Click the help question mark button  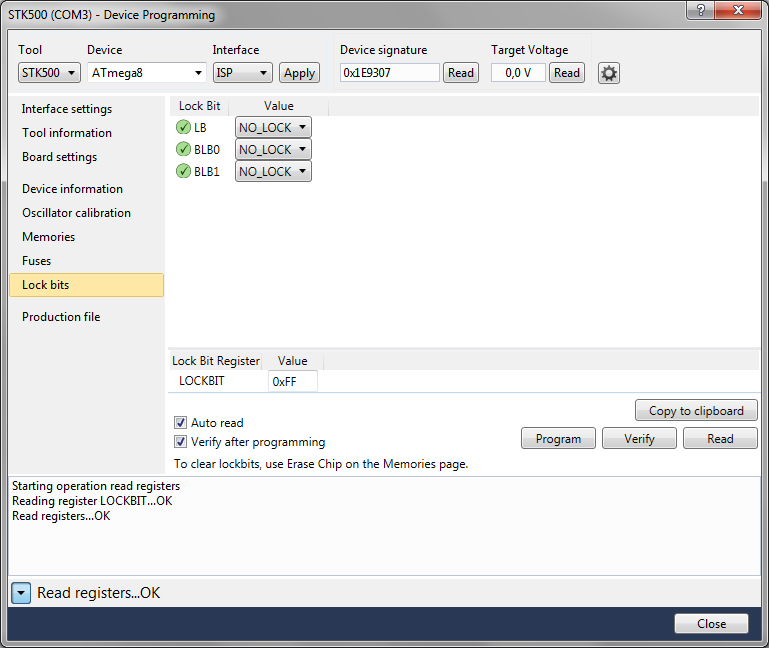[x=700, y=10]
